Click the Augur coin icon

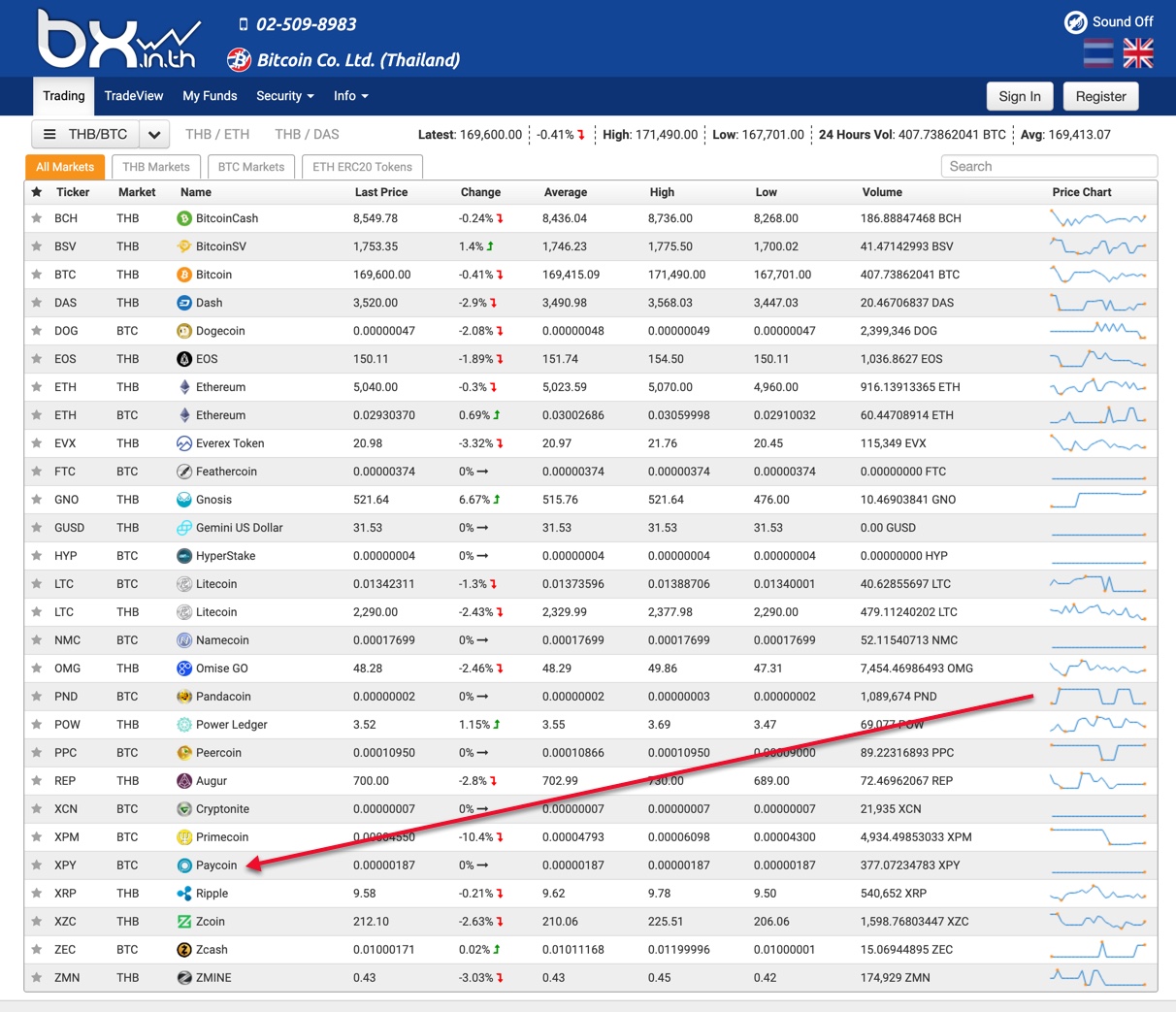click(x=184, y=781)
